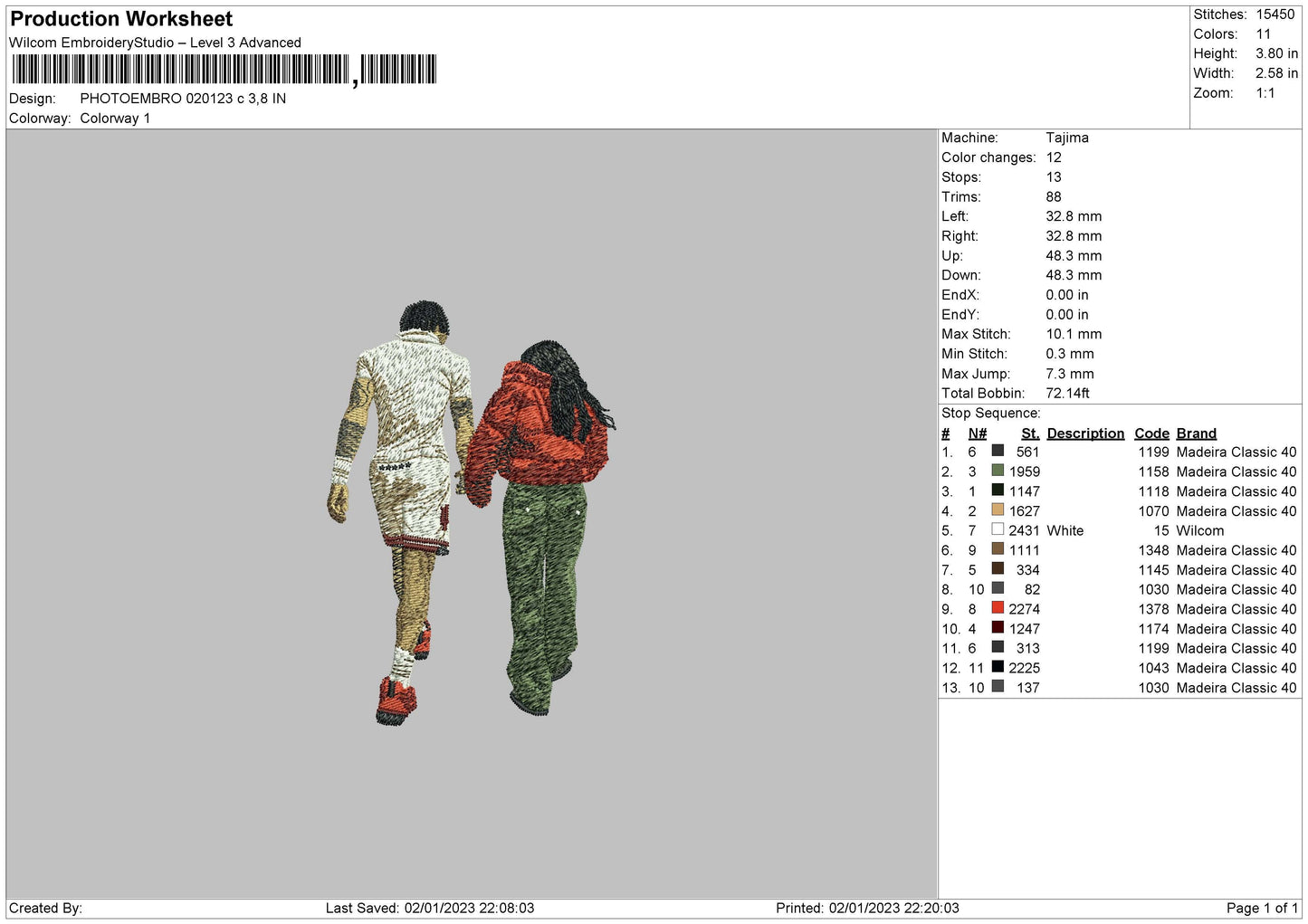The image size is (1308, 924).
Task: Click the 'St.' column header
Action: click(1030, 433)
